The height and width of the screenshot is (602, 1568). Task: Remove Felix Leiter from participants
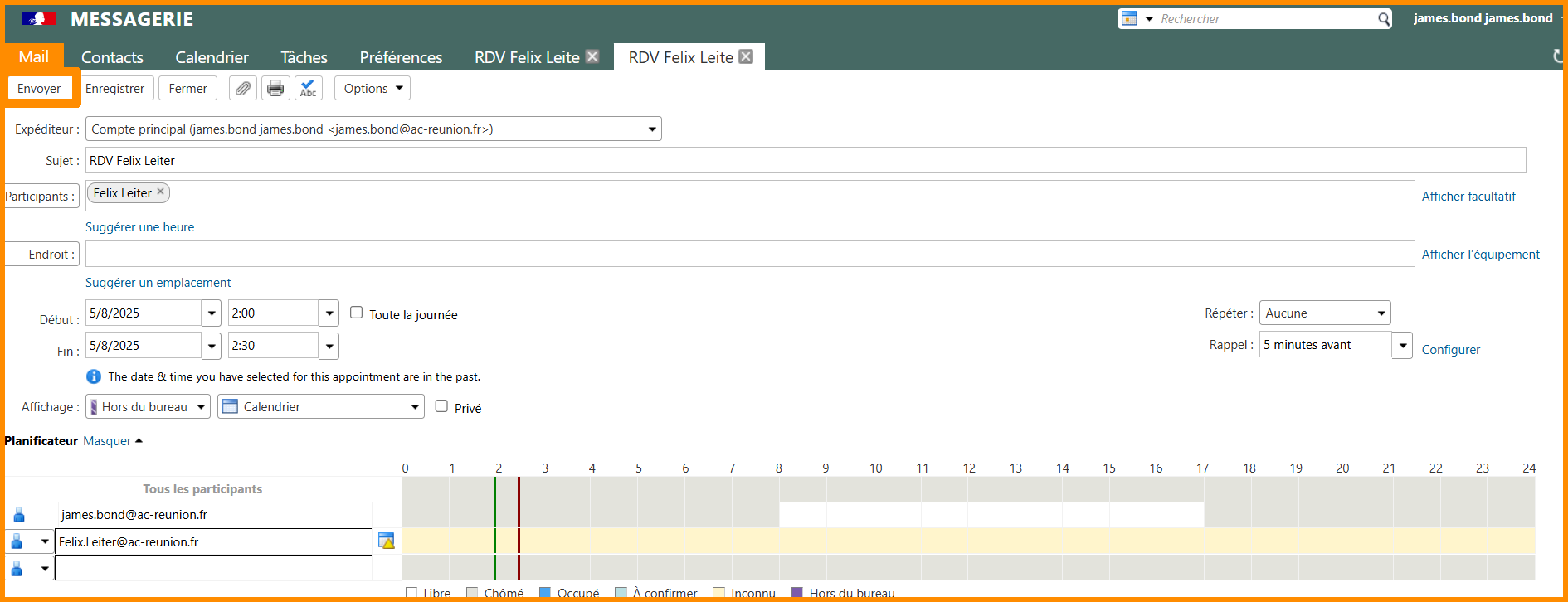pos(161,192)
